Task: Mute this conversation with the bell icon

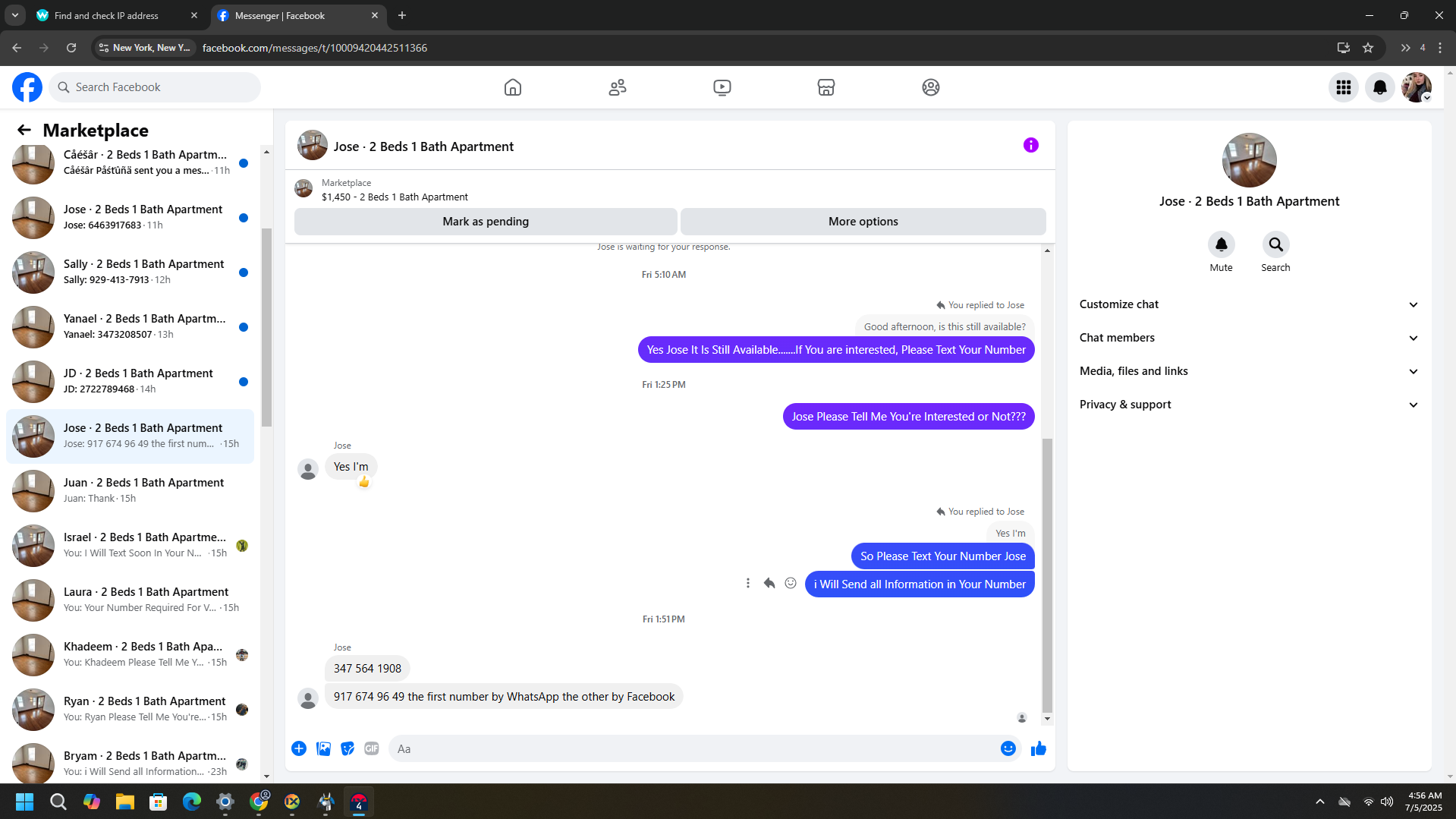Action: (1221, 244)
